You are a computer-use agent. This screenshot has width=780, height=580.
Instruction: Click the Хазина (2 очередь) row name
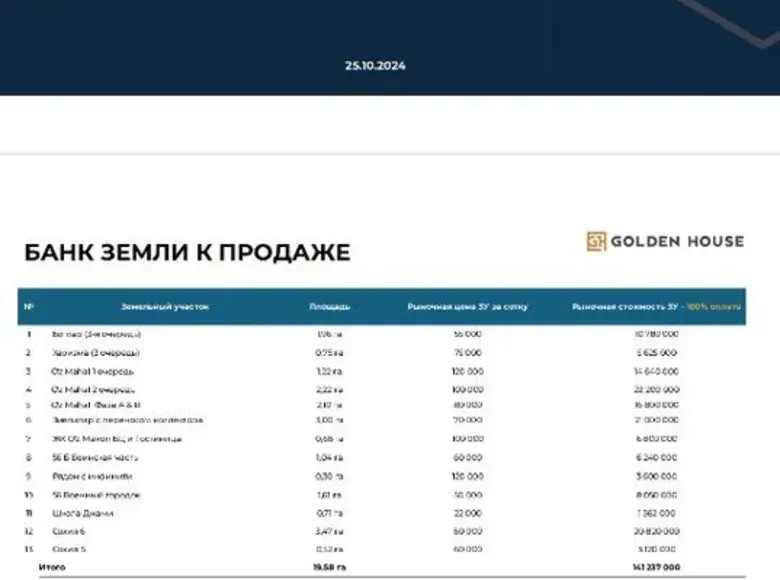coord(96,353)
